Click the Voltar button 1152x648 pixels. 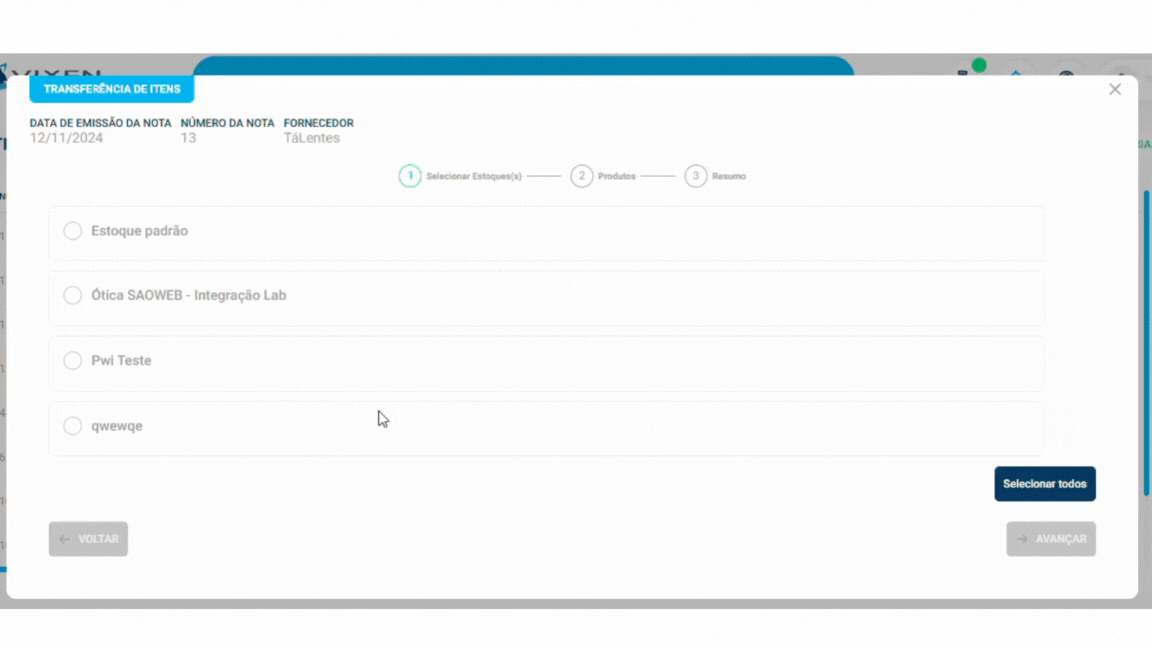[x=88, y=538]
